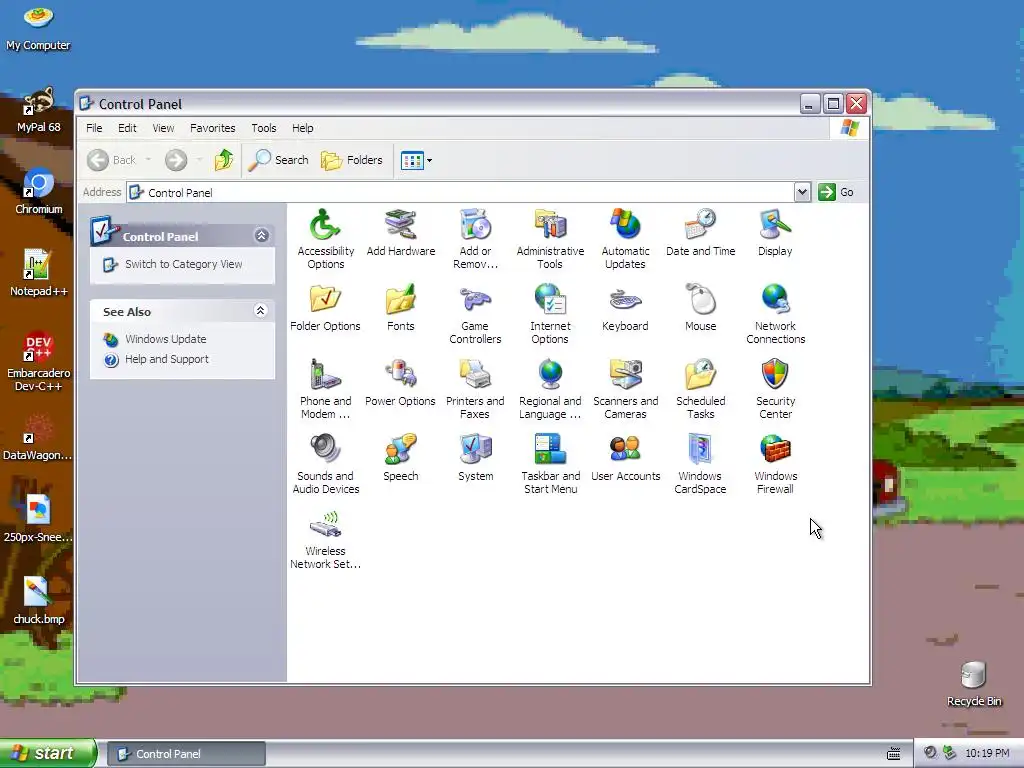
Task: Open Add Hardware wizard icon
Action: click(x=400, y=225)
